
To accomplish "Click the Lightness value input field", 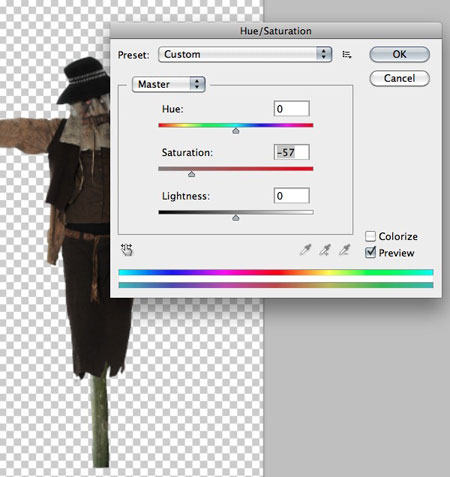I will [x=292, y=196].
